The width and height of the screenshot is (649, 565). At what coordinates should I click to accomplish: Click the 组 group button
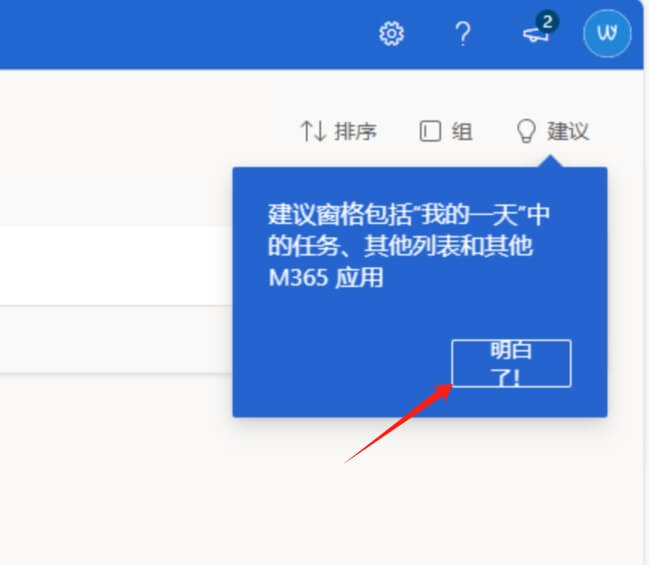tap(446, 131)
